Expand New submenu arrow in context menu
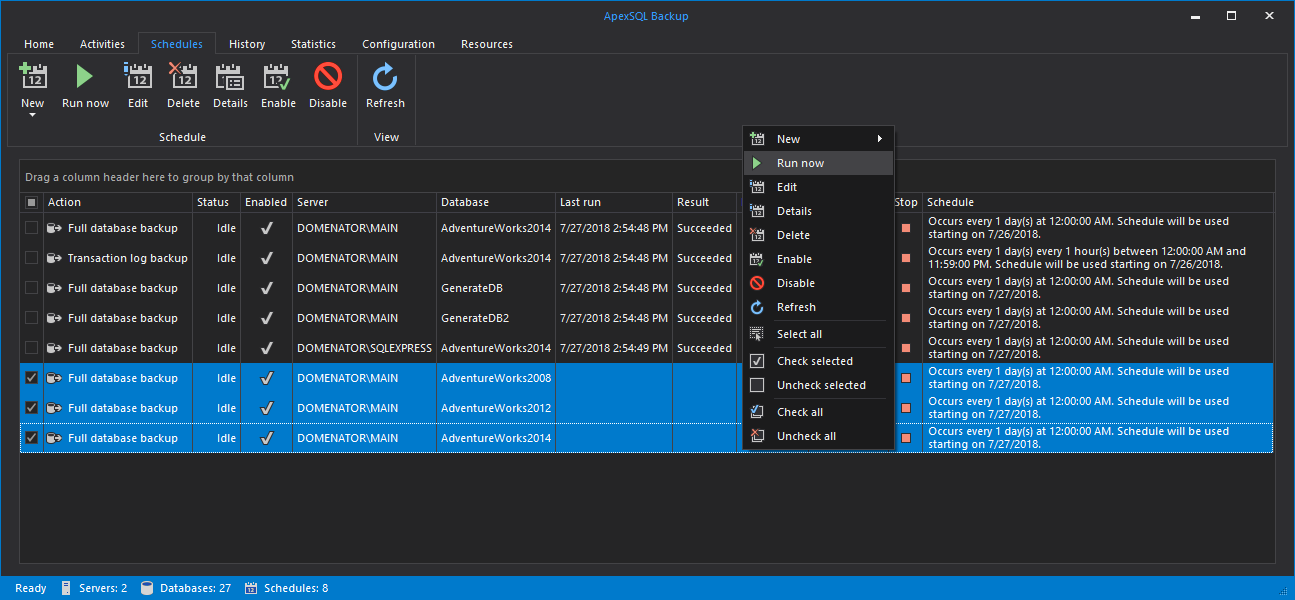Viewport: 1295px width, 600px height. [880, 139]
